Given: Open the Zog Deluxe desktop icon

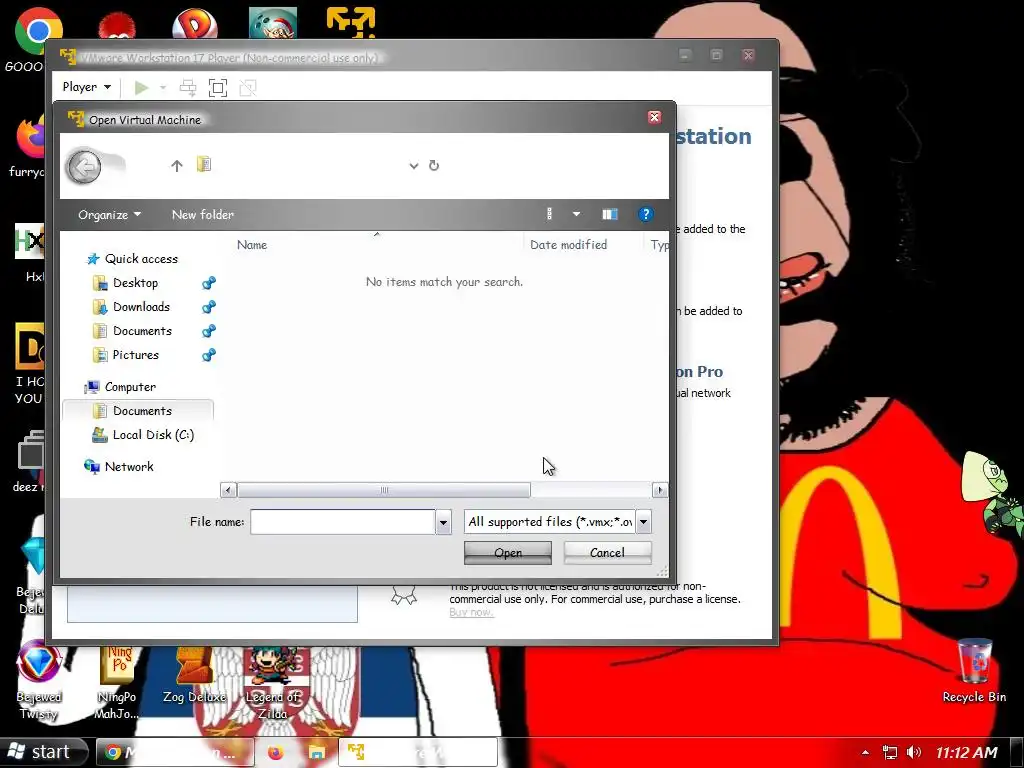Looking at the screenshot, I should [x=194, y=676].
